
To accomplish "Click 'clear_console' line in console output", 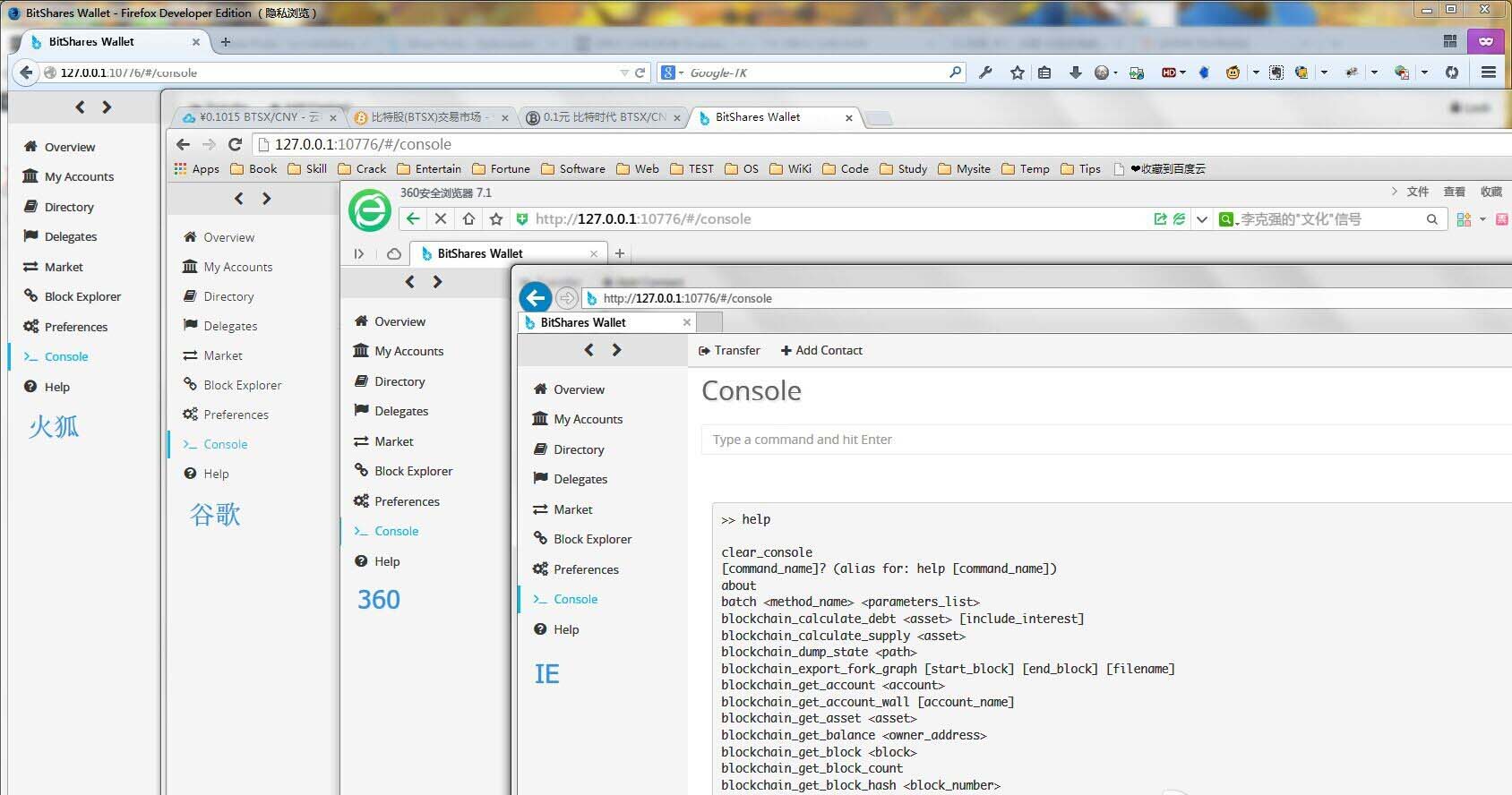I will pyautogui.click(x=767, y=552).
